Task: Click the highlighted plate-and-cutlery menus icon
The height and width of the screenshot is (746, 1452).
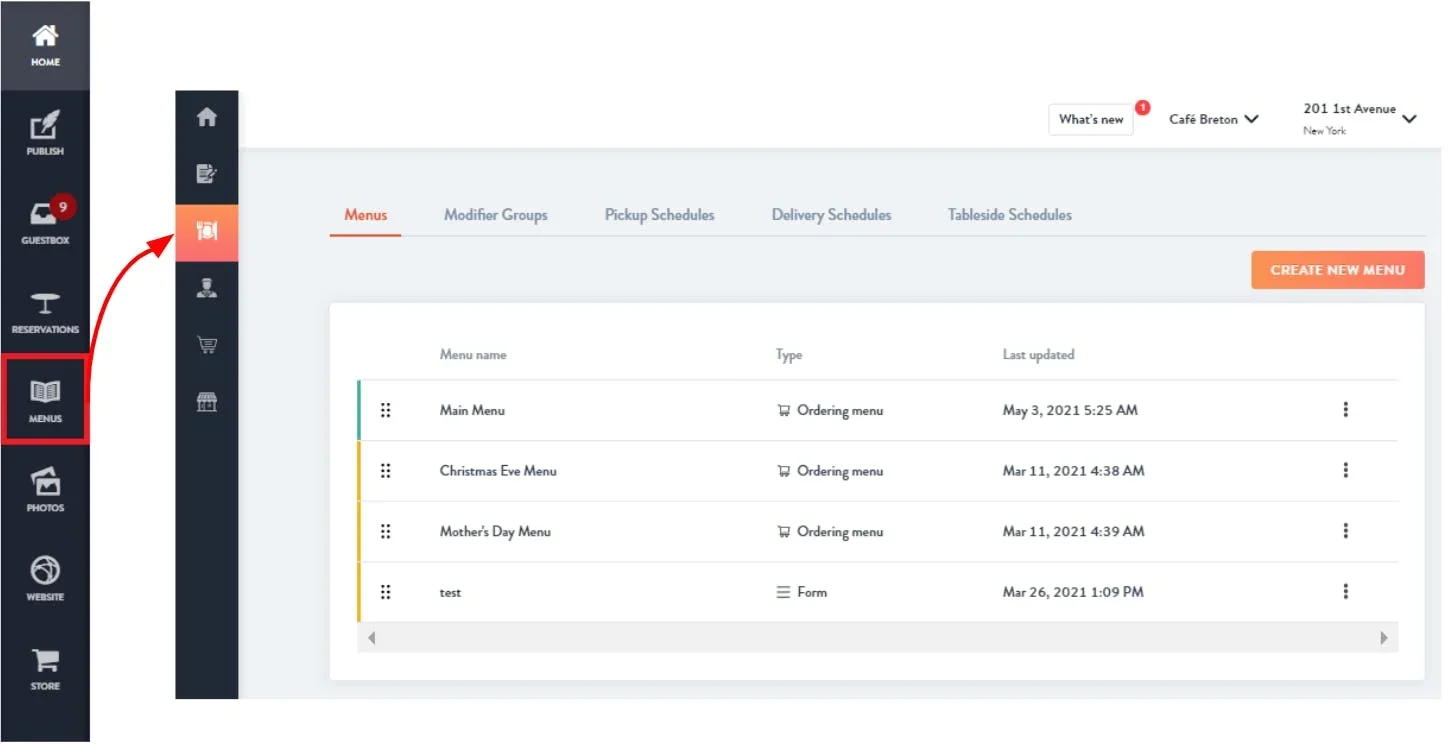Action: [x=207, y=233]
